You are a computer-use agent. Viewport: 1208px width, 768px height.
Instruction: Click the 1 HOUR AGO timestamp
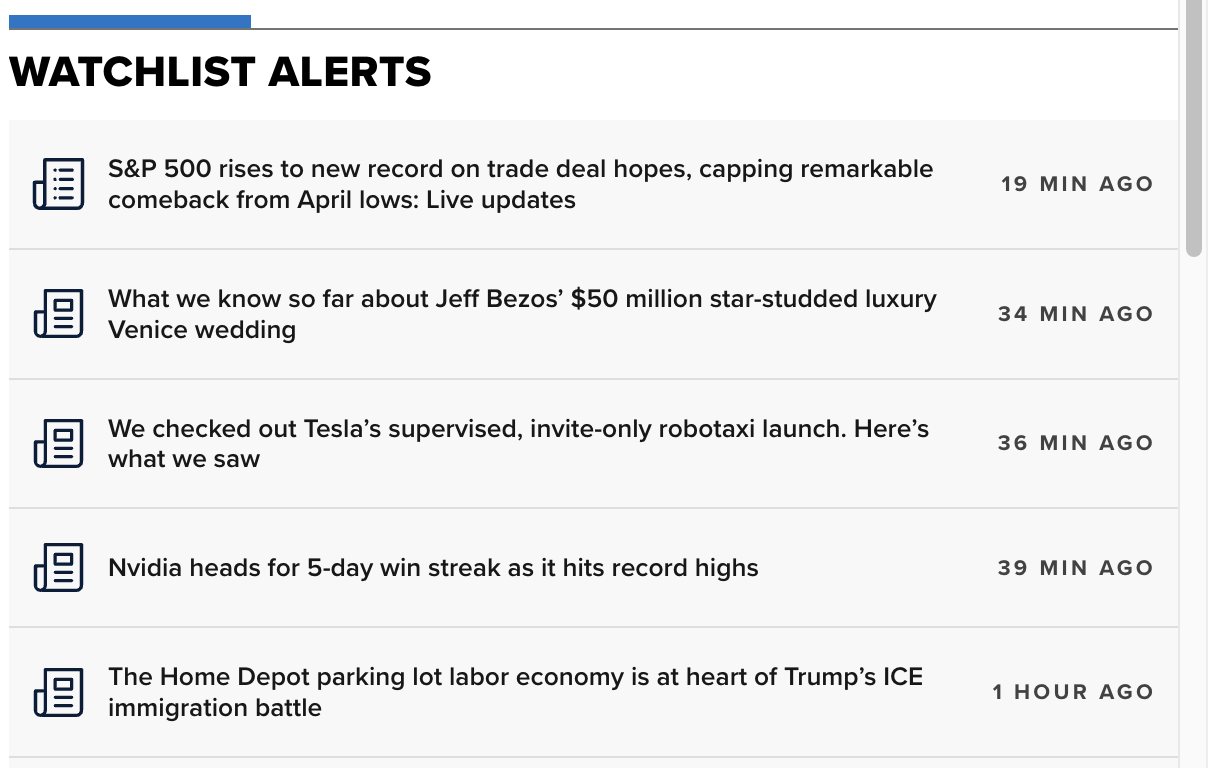[1073, 692]
